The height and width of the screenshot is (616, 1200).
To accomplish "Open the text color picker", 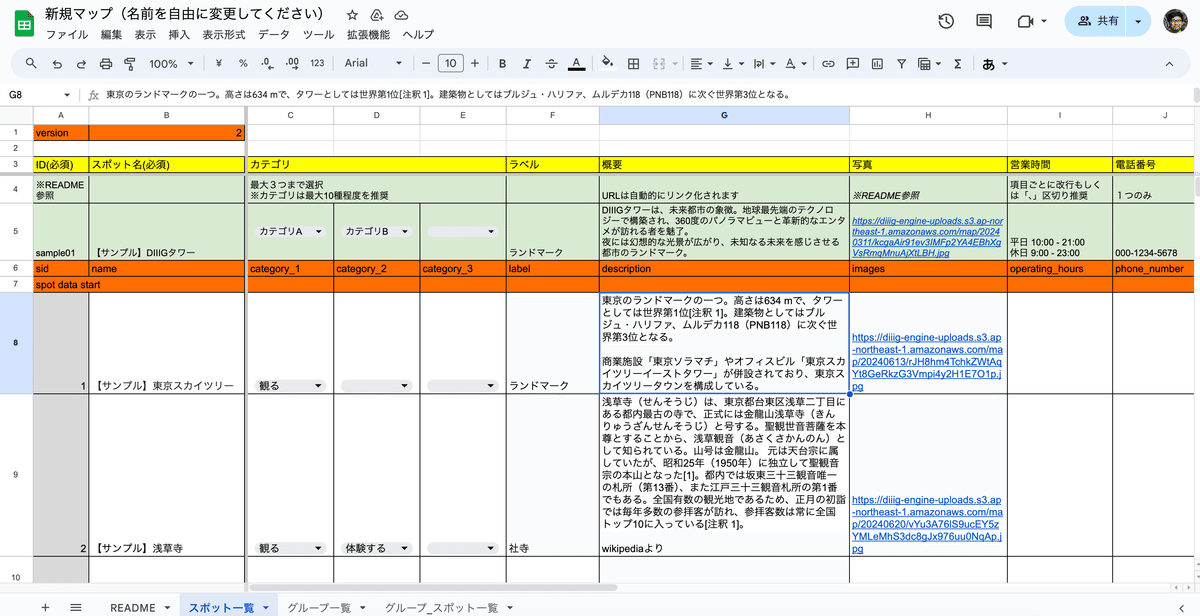I will click(x=576, y=63).
